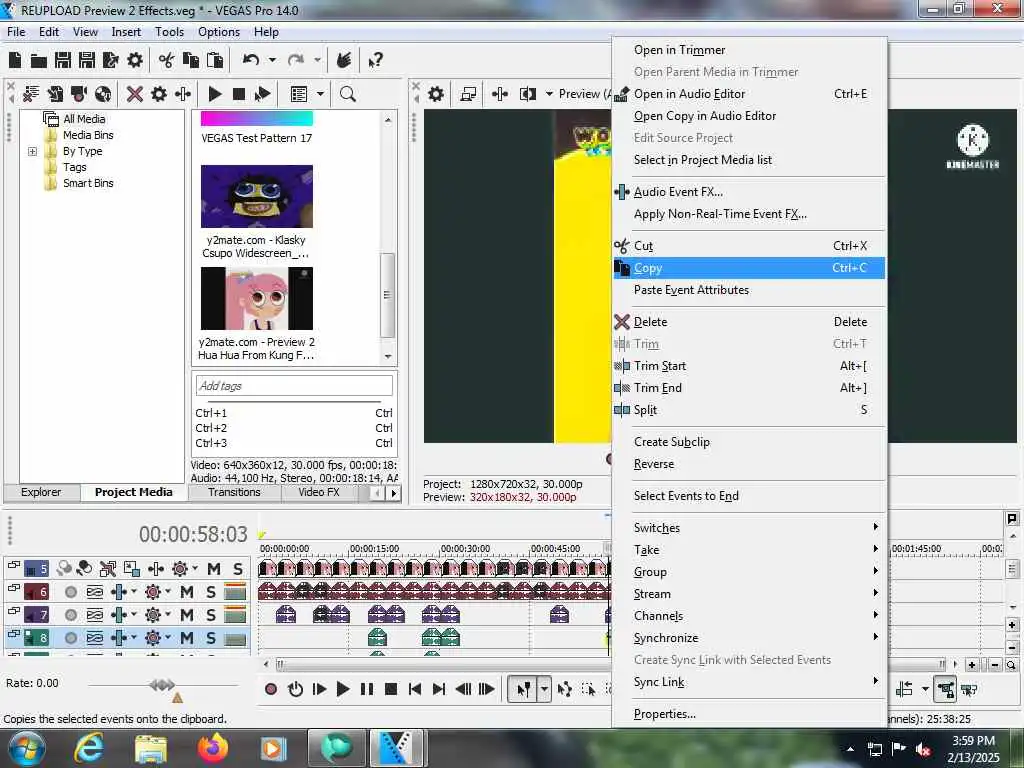Expand the Group submenu
The height and width of the screenshot is (768, 1024).
click(x=749, y=571)
